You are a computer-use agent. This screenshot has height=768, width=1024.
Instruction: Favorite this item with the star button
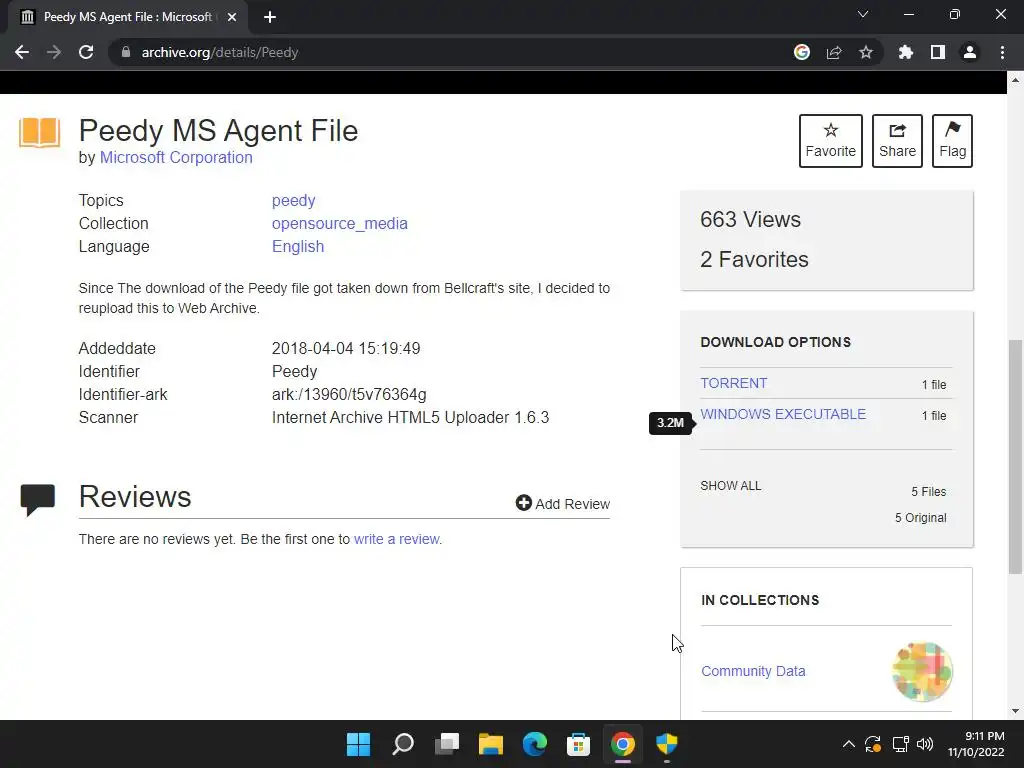tap(831, 141)
